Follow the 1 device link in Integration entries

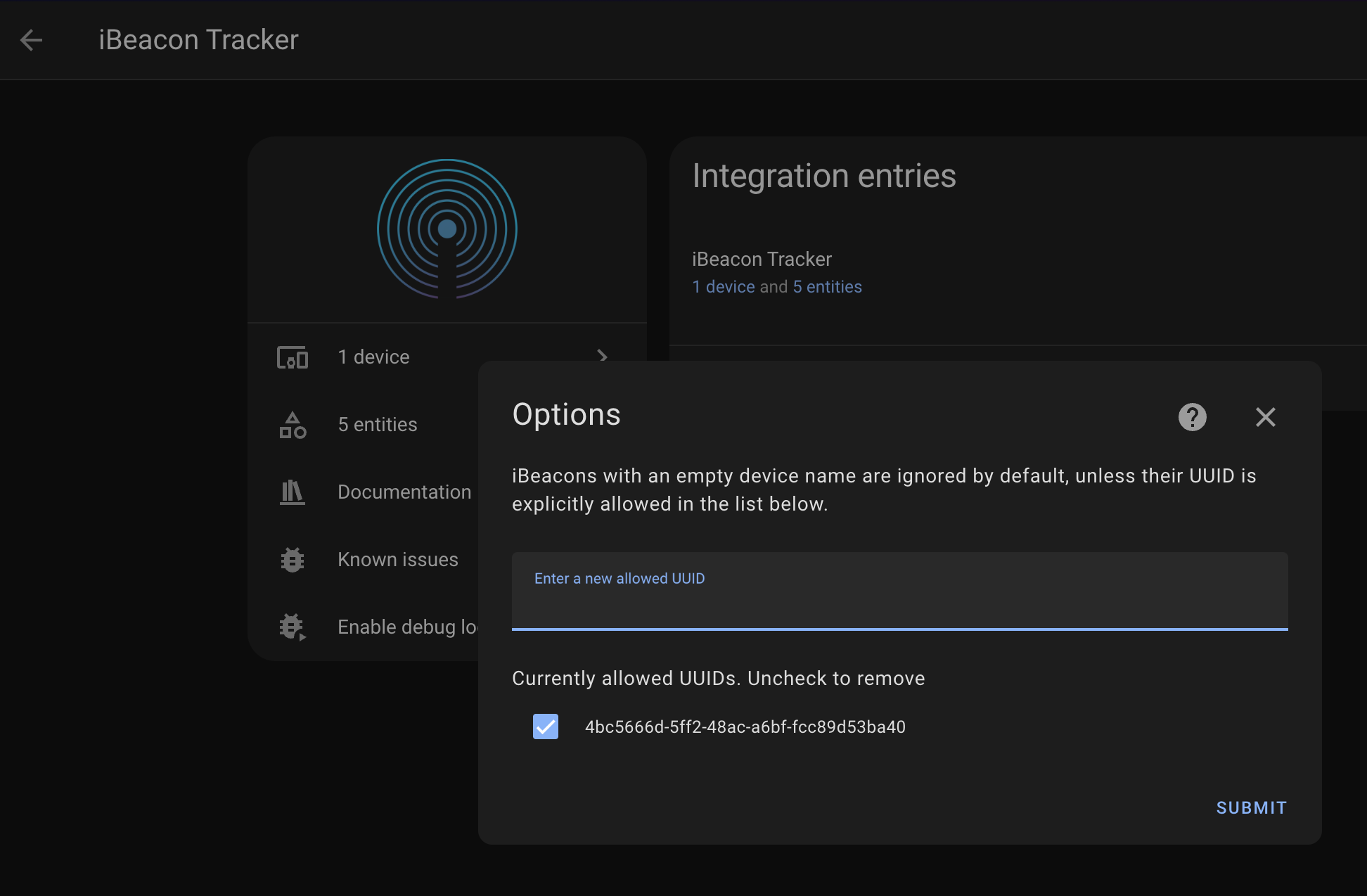724,287
